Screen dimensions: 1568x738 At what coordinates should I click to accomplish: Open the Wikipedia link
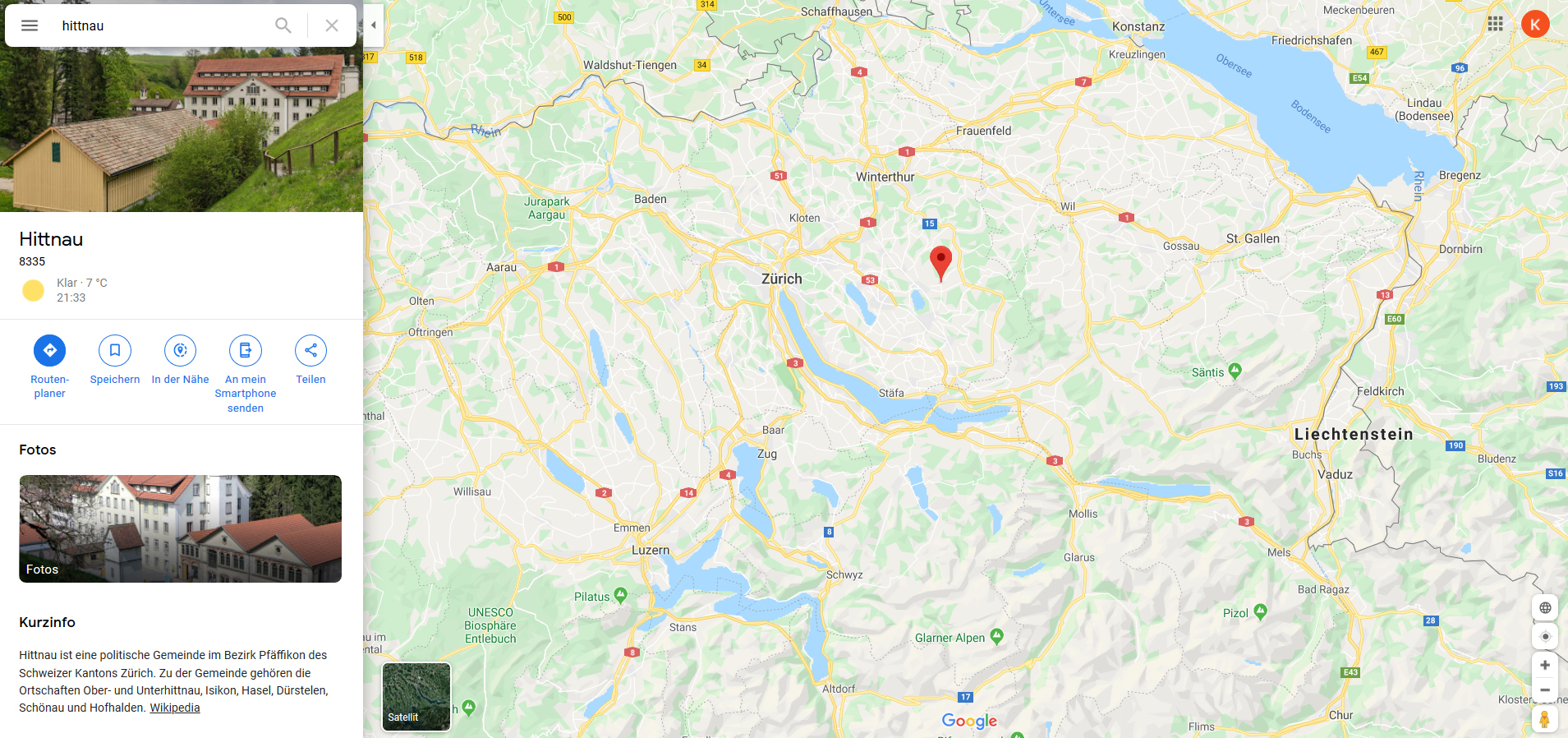(x=175, y=708)
